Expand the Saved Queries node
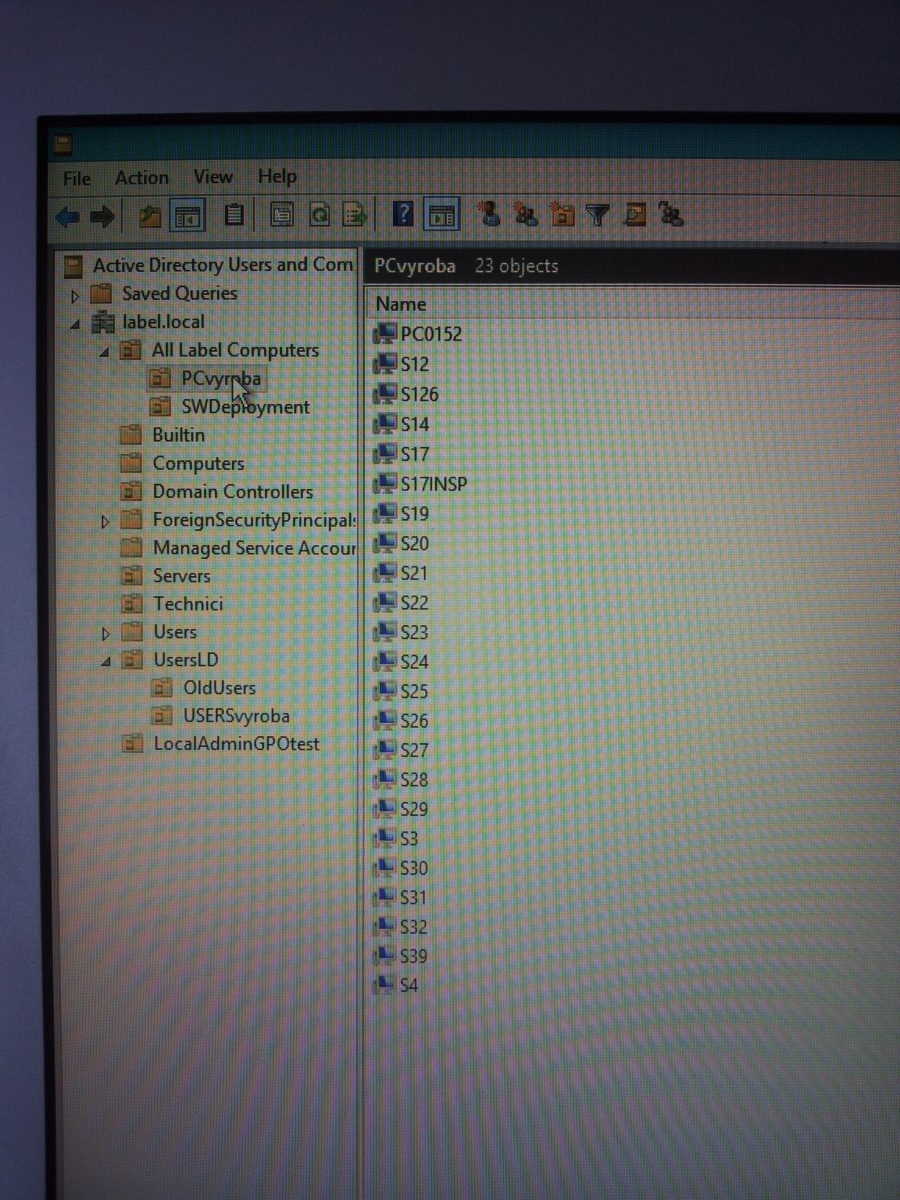The width and height of the screenshot is (900, 1200). click(75, 296)
